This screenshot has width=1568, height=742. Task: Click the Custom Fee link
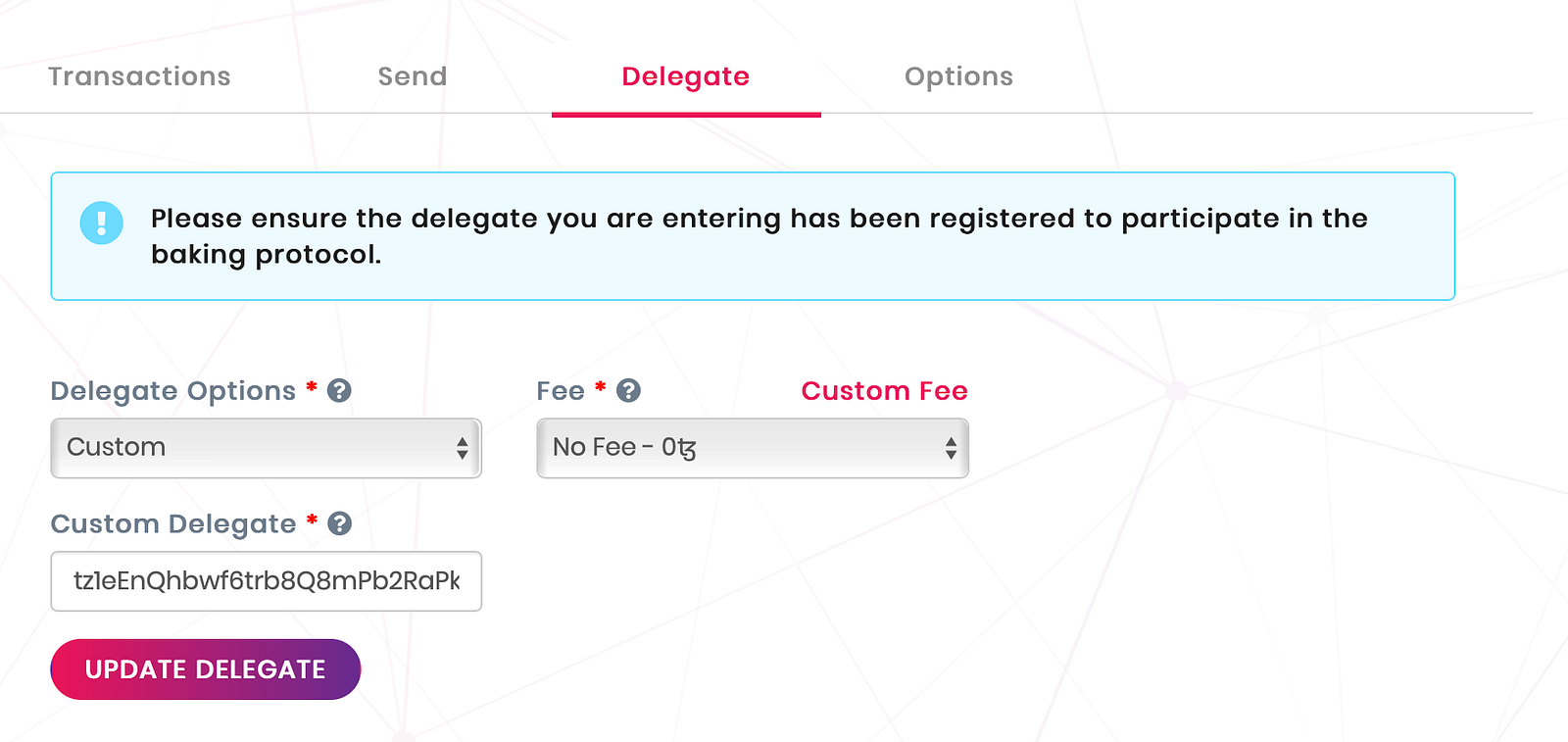point(884,391)
